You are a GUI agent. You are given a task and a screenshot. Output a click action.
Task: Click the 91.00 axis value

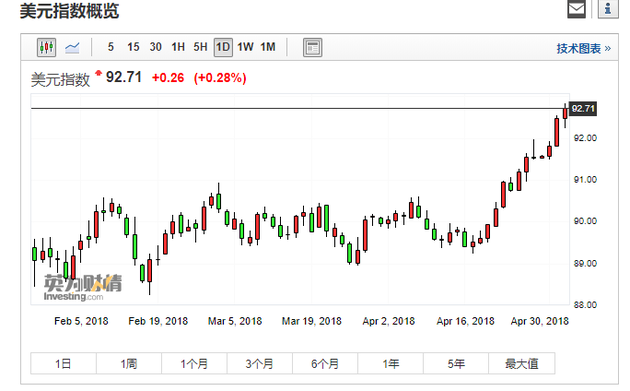(585, 180)
